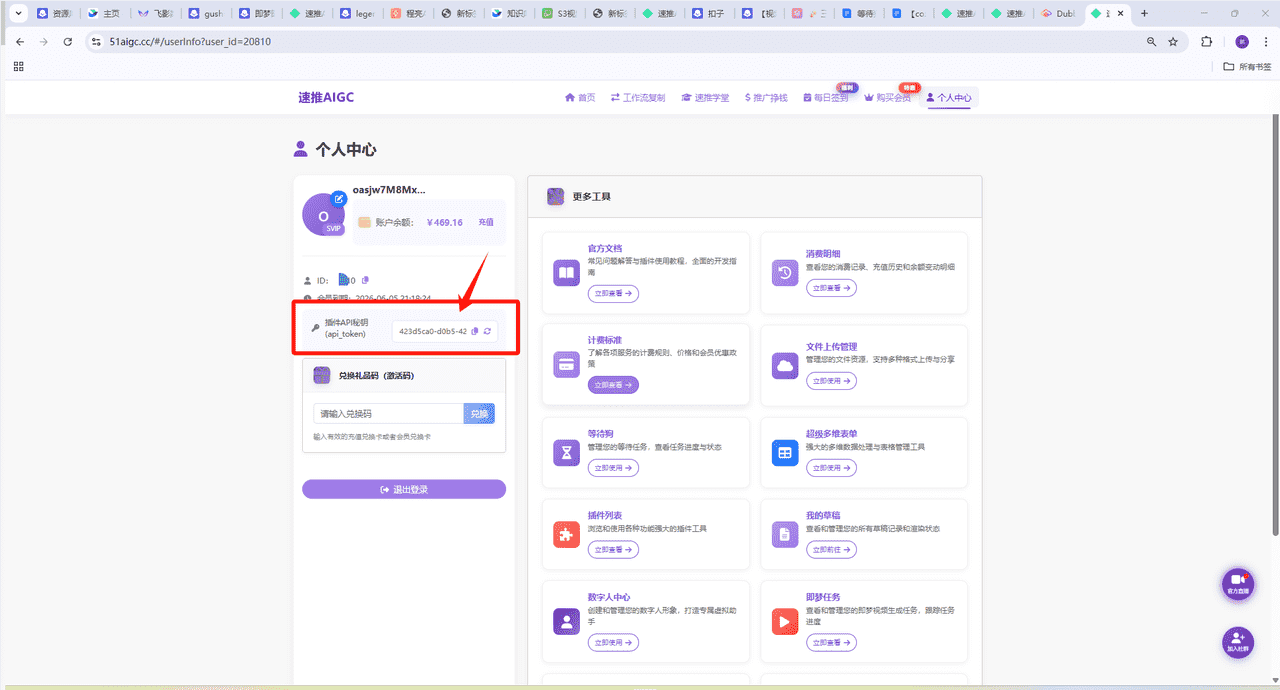Click the 兑换码 input field
Image resolution: width=1280 pixels, height=690 pixels.
(x=388, y=413)
